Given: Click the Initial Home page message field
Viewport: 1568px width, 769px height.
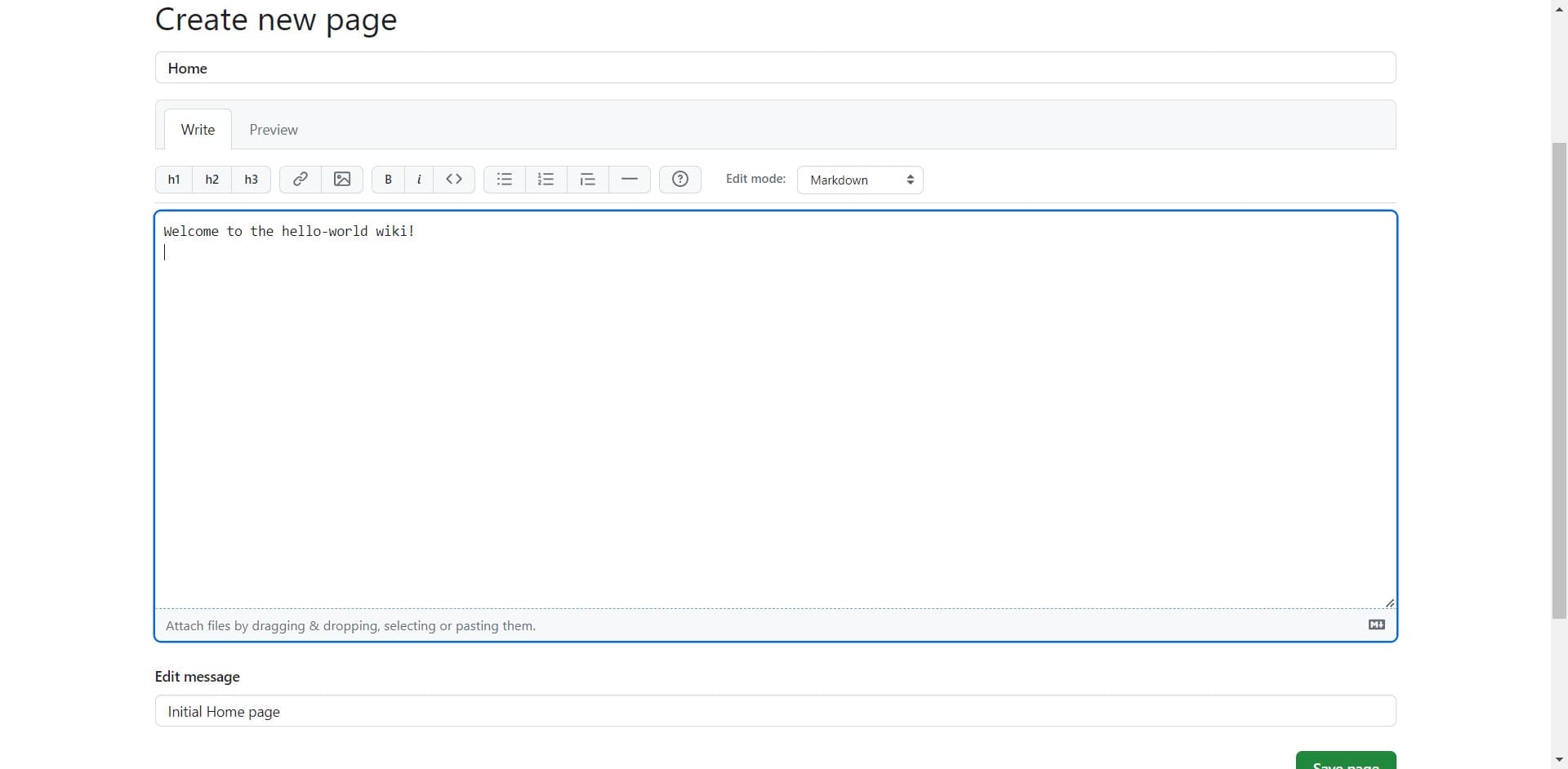Looking at the screenshot, I should point(773,711).
